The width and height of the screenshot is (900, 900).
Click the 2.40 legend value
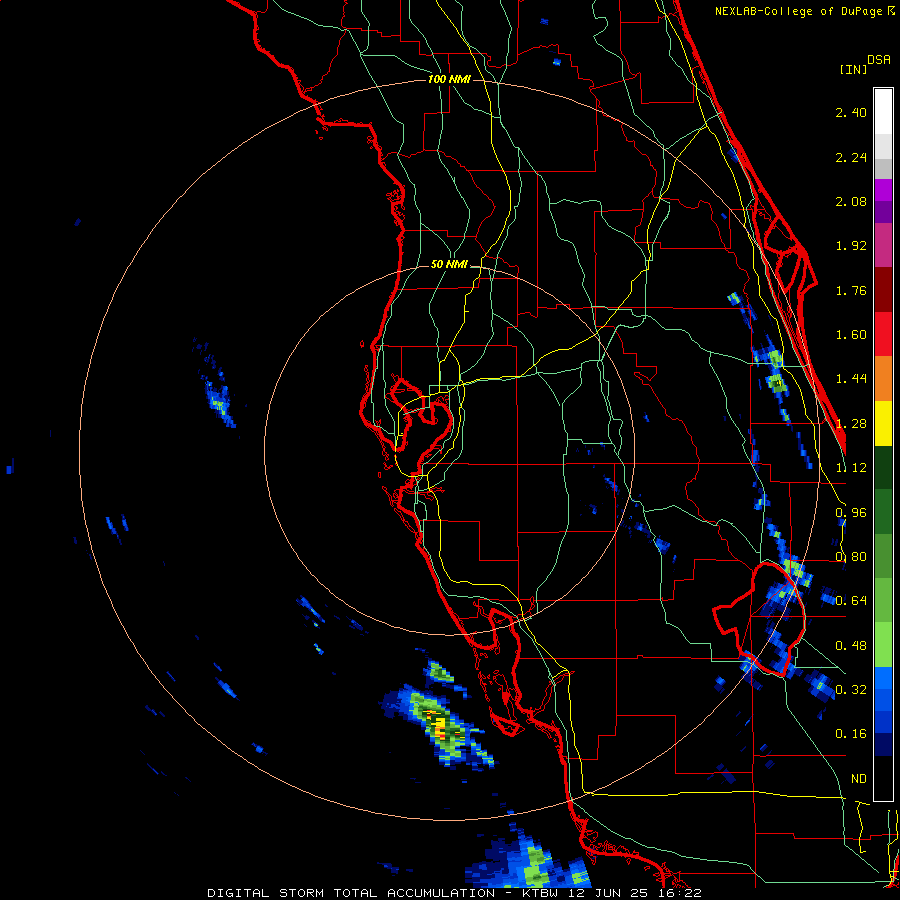(851, 112)
